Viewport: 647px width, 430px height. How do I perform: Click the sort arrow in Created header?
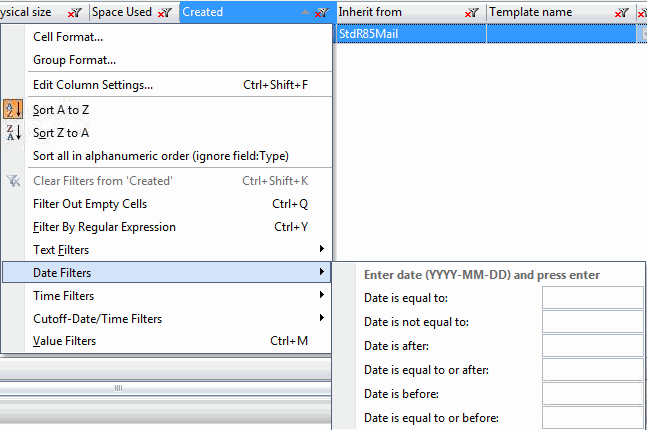click(305, 12)
